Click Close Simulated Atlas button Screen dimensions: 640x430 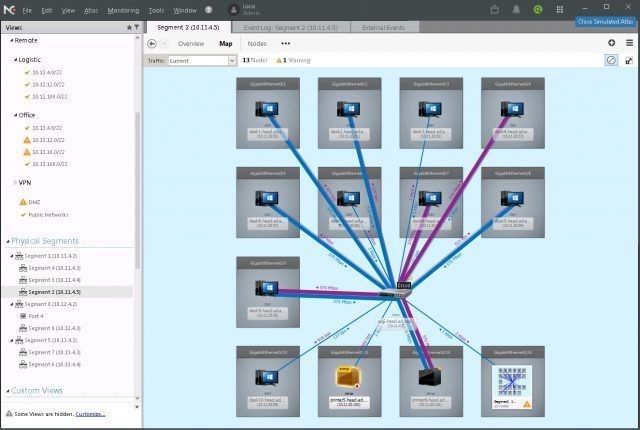point(606,22)
